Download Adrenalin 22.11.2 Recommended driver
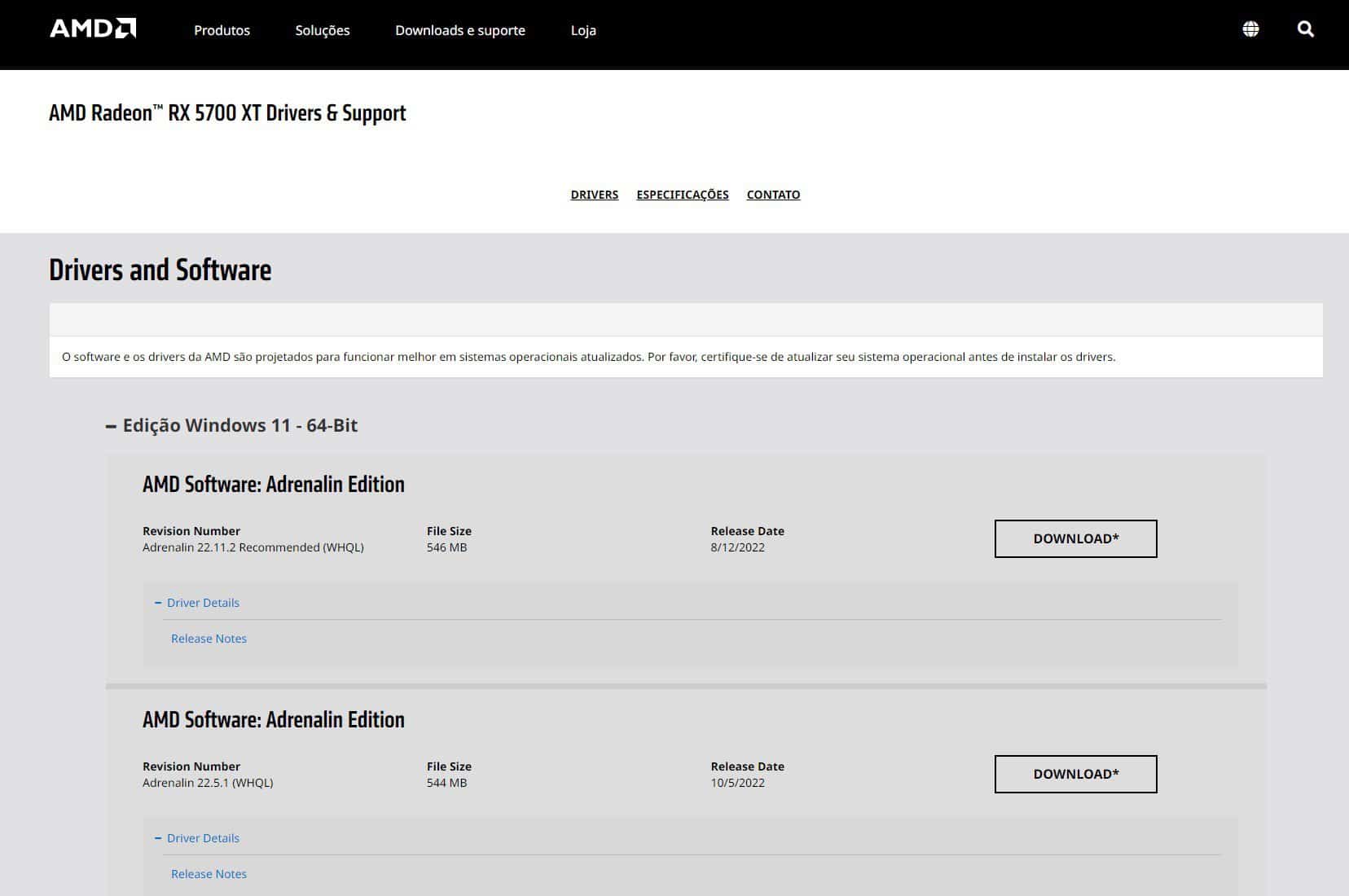 (1075, 538)
